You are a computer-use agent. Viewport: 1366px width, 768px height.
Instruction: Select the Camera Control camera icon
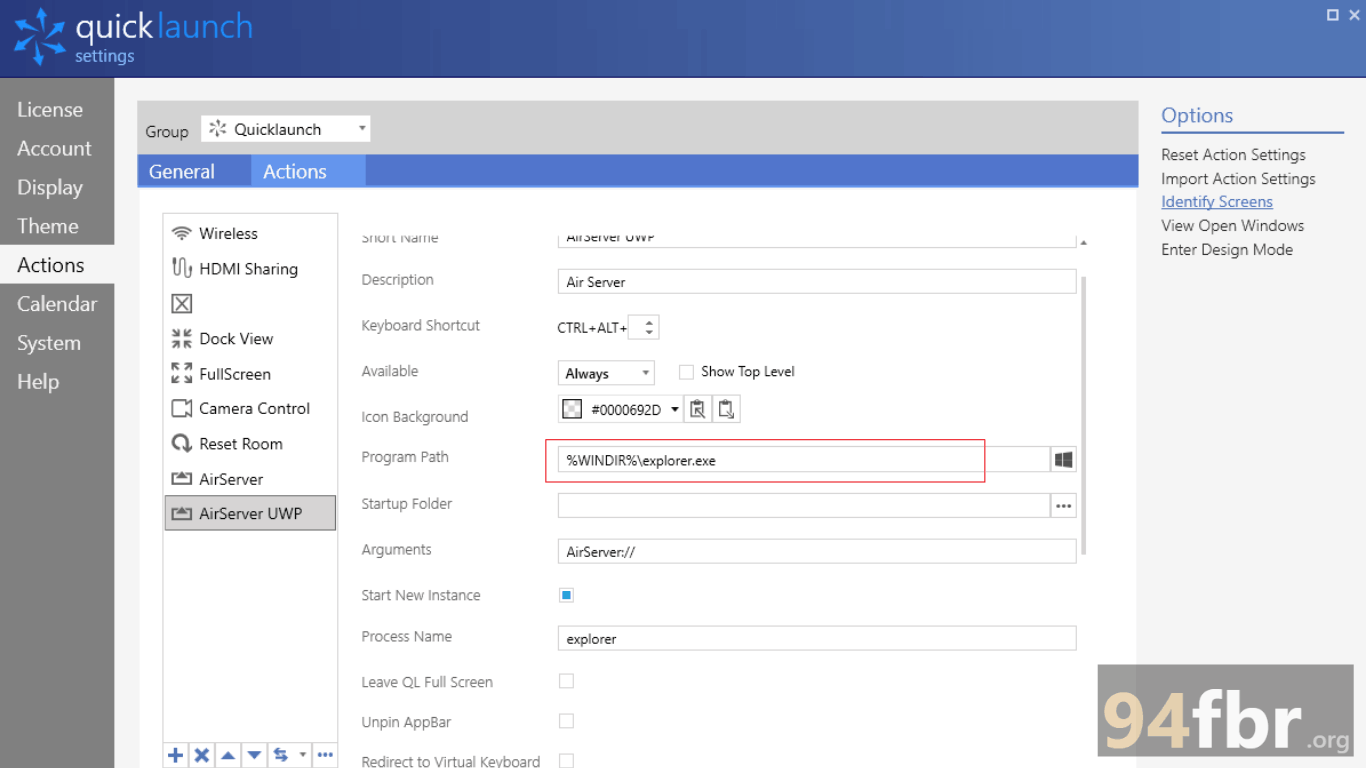181,408
